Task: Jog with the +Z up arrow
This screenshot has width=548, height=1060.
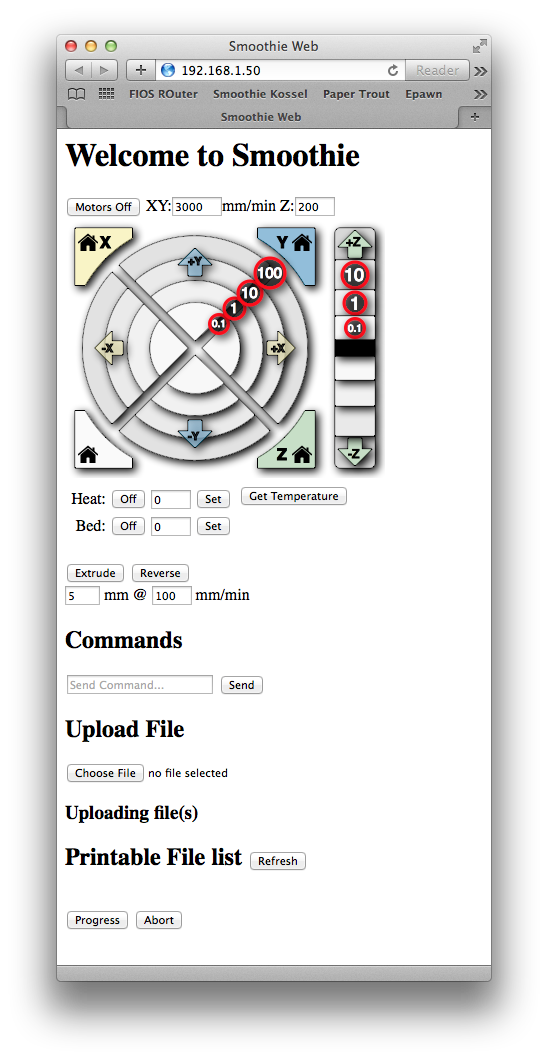Action: (354, 243)
